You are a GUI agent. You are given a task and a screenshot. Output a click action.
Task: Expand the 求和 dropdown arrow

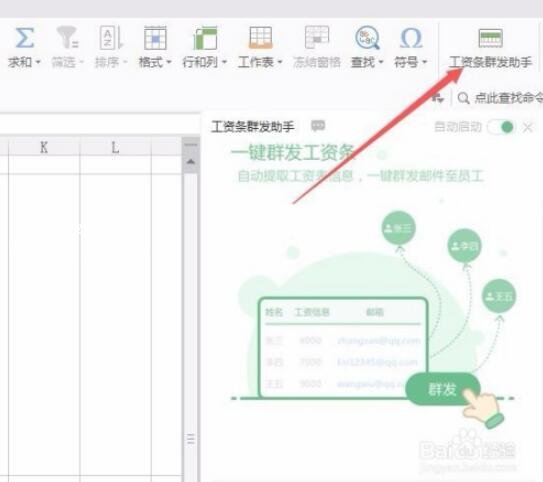[38, 62]
